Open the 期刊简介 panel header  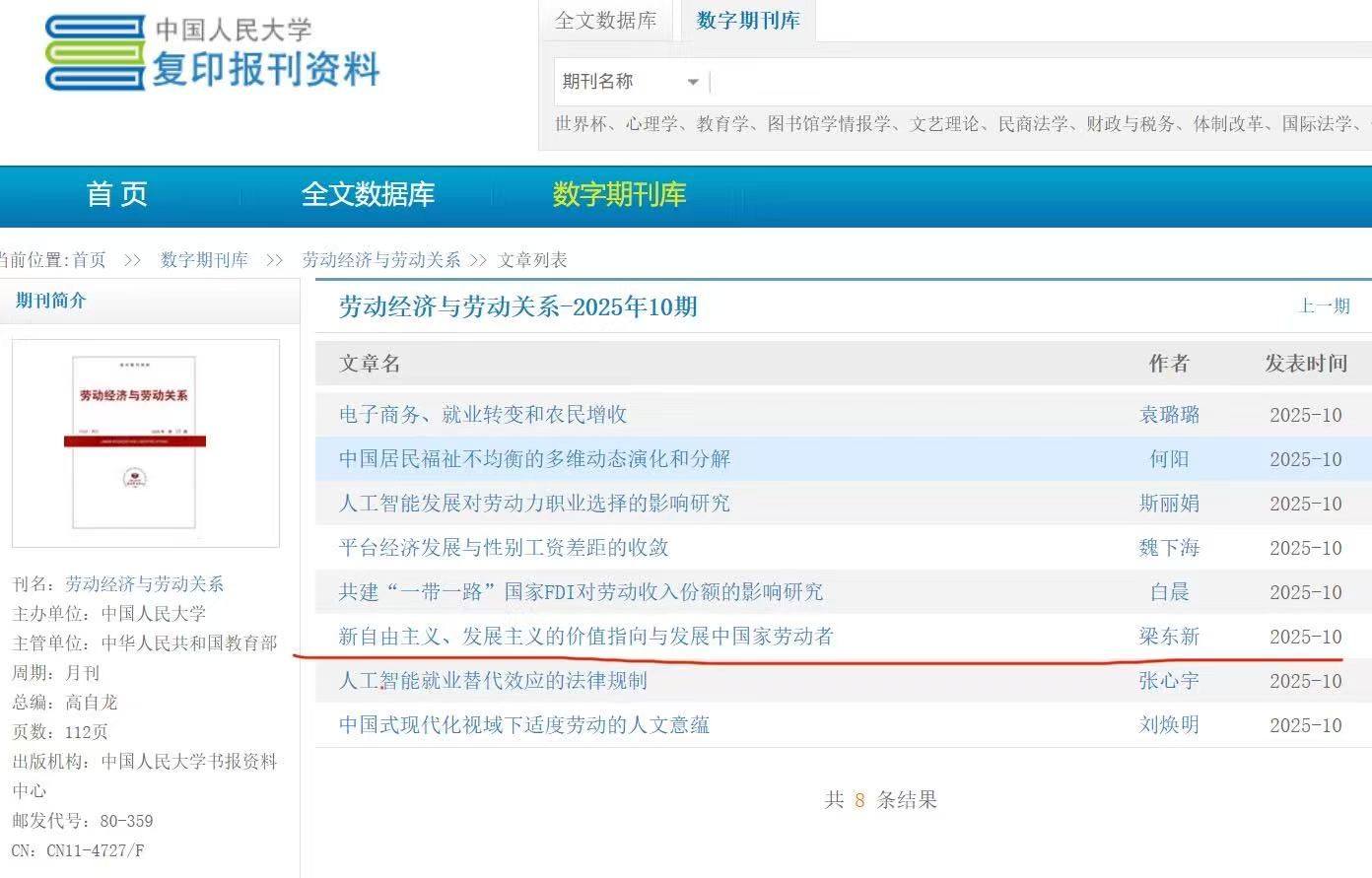tap(49, 301)
